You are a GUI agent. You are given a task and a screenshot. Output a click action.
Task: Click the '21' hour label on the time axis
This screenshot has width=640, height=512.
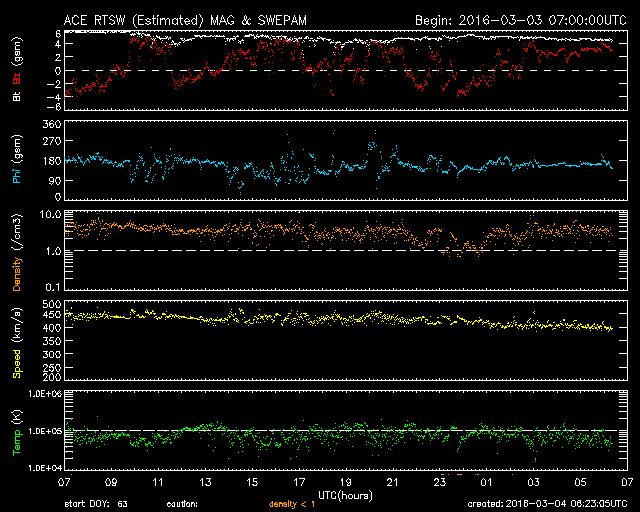click(392, 482)
